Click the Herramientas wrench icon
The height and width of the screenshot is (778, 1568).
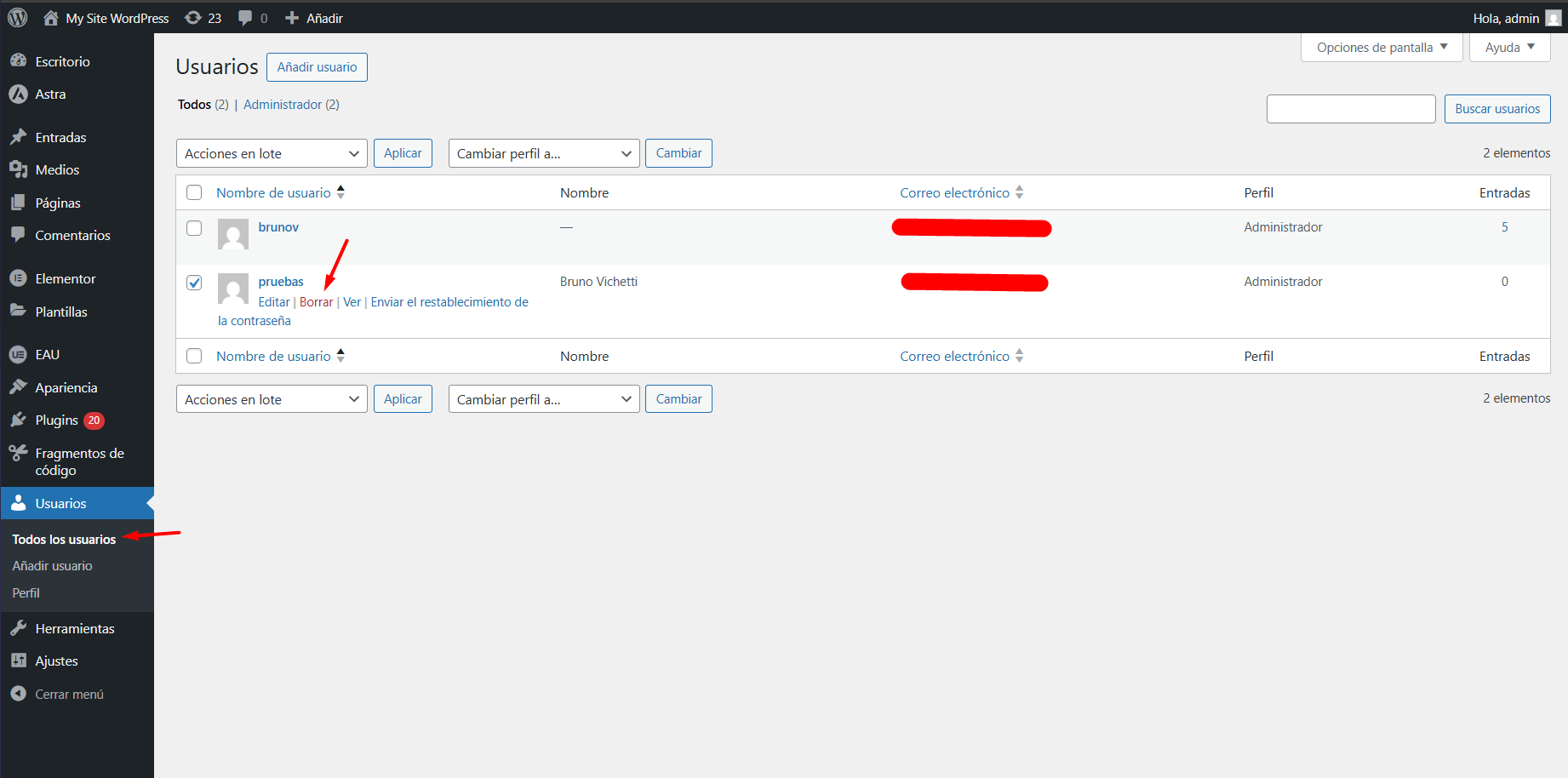[x=18, y=628]
